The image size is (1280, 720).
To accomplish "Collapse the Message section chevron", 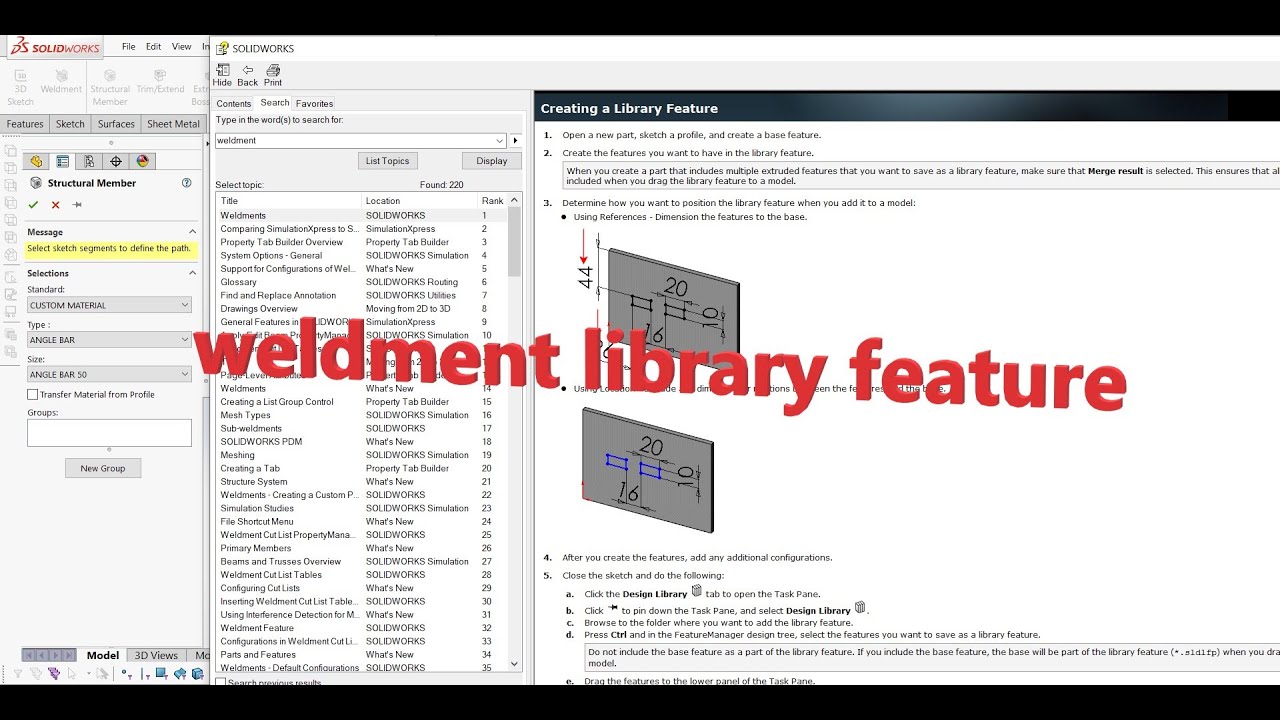I will 192,232.
